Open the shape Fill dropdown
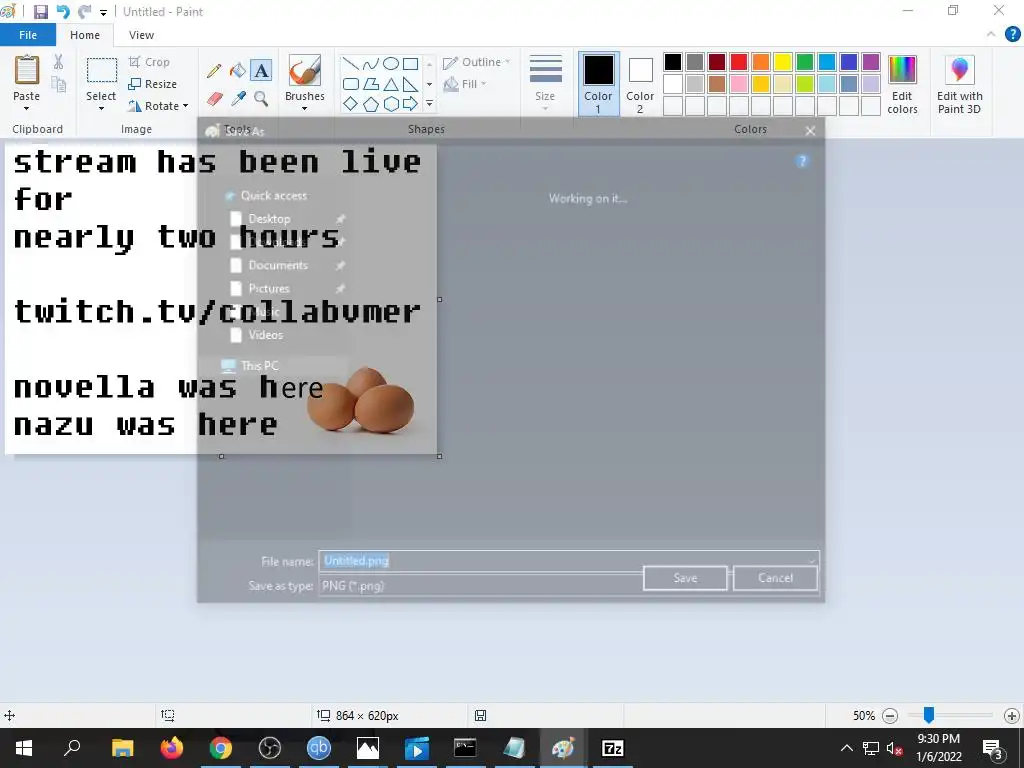 pyautogui.click(x=464, y=84)
